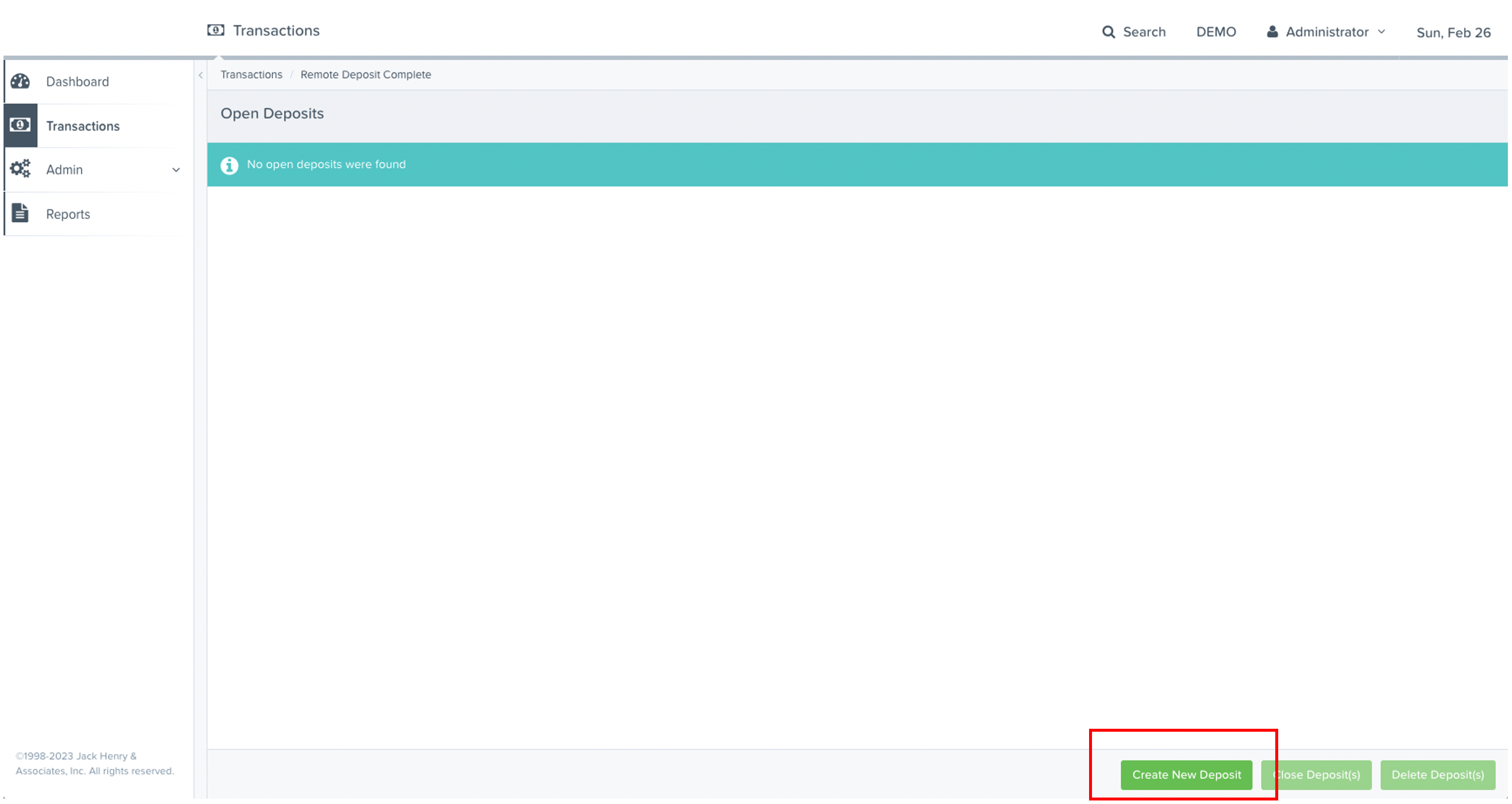
Task: Click the Transactions icon in the header
Action: tap(215, 30)
